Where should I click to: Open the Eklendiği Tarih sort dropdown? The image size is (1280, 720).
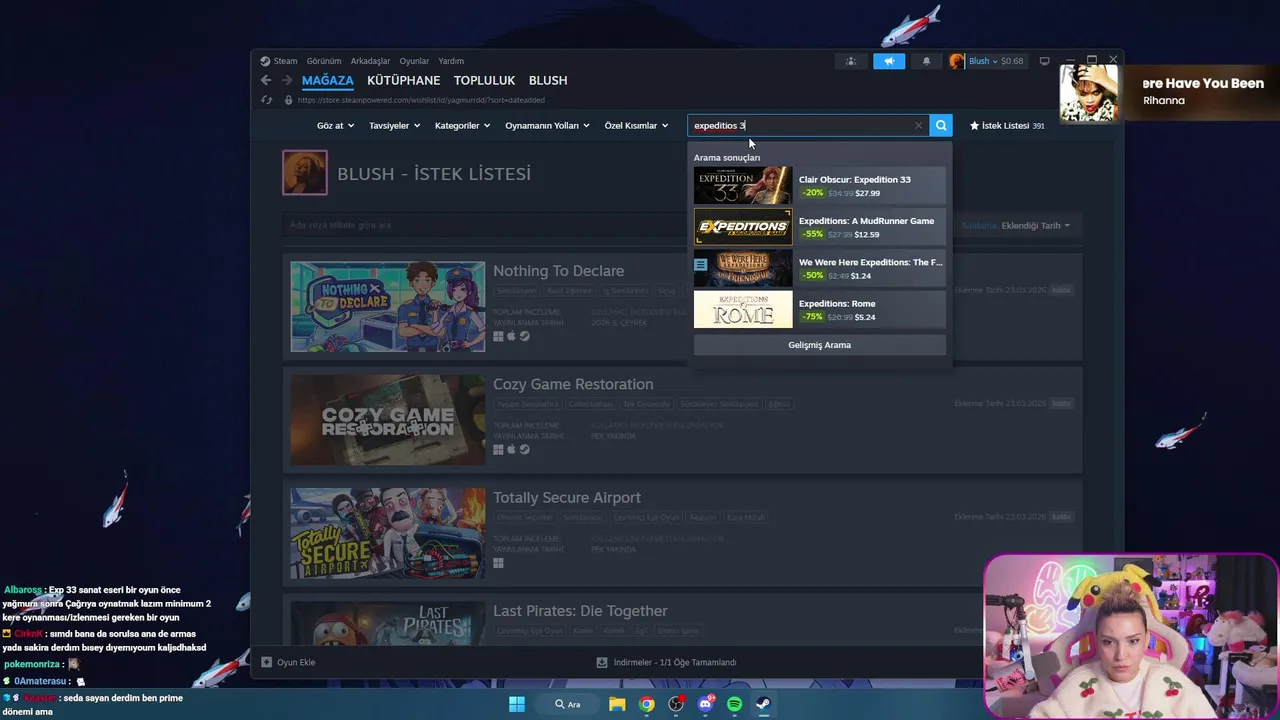(x=1035, y=225)
